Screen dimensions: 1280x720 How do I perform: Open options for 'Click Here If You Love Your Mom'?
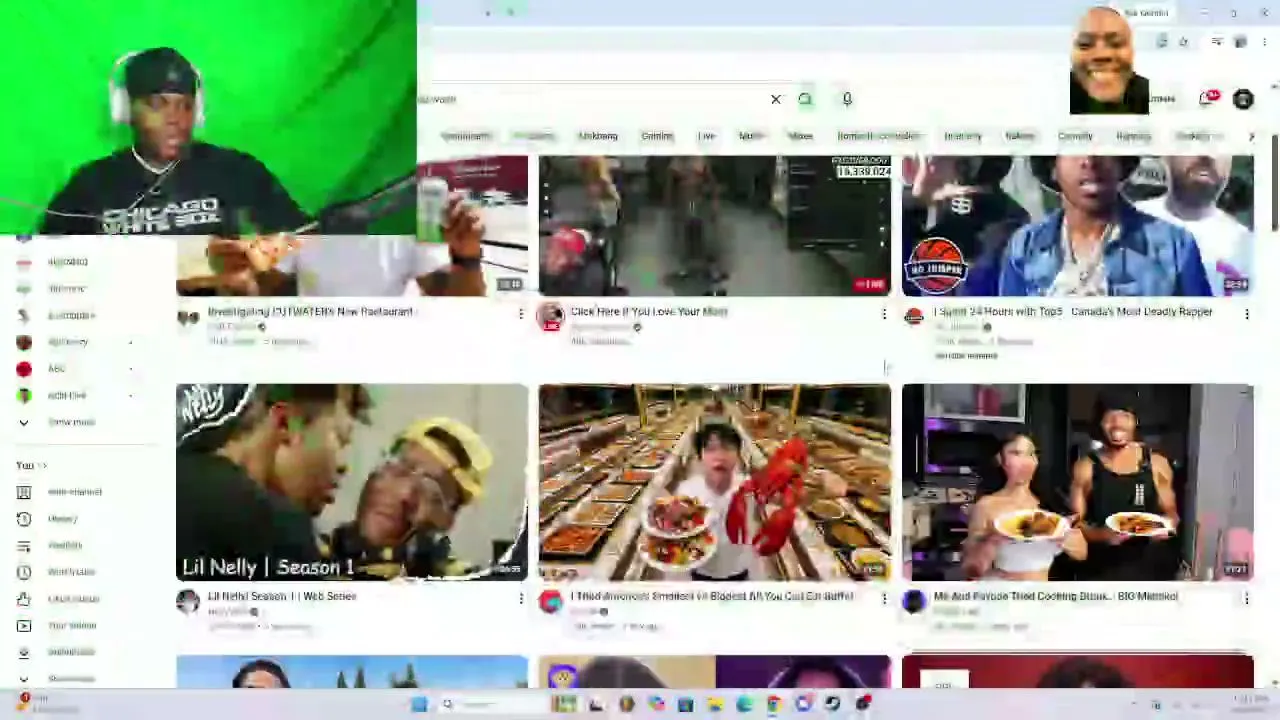pos(884,314)
